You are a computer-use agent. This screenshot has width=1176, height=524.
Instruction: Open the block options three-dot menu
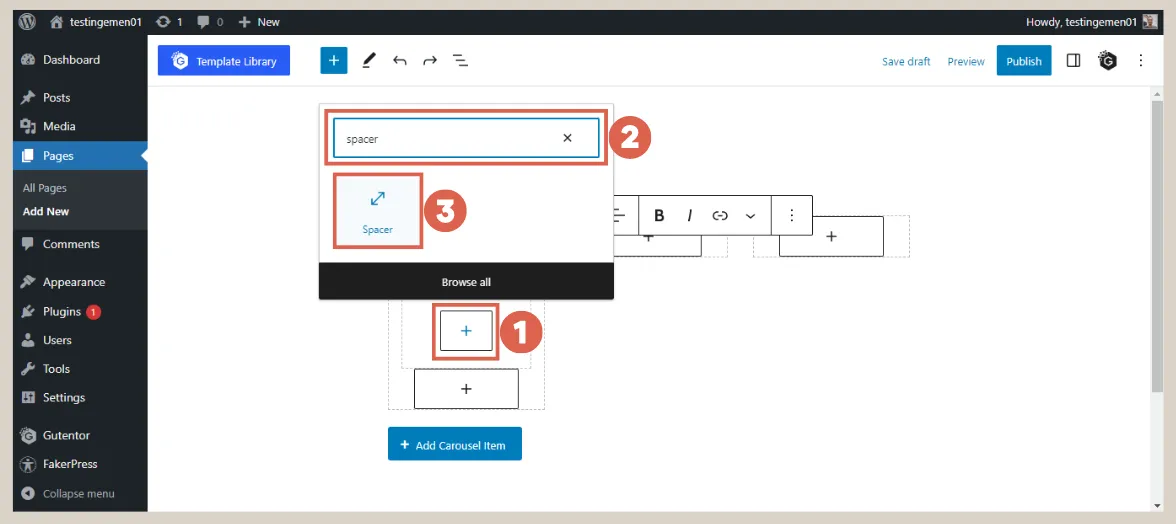792,215
